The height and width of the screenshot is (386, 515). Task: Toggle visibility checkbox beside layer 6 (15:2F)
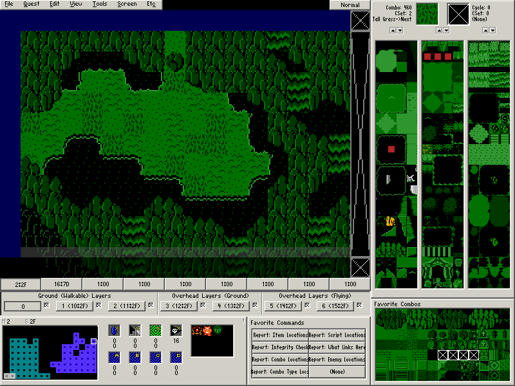(x=359, y=305)
